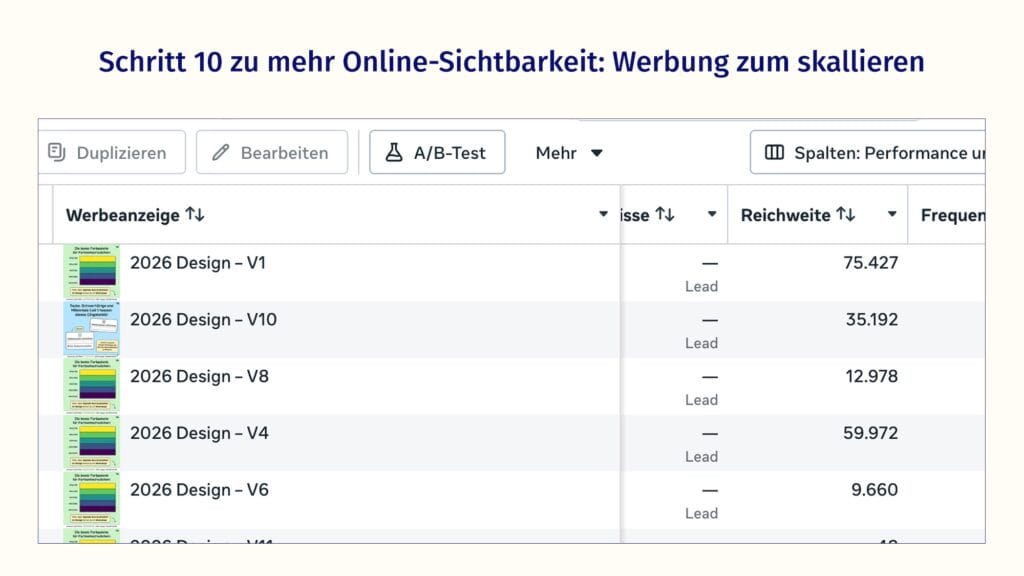Open the Reichweite column dropdown arrow
This screenshot has width=1024, height=576.
892,214
